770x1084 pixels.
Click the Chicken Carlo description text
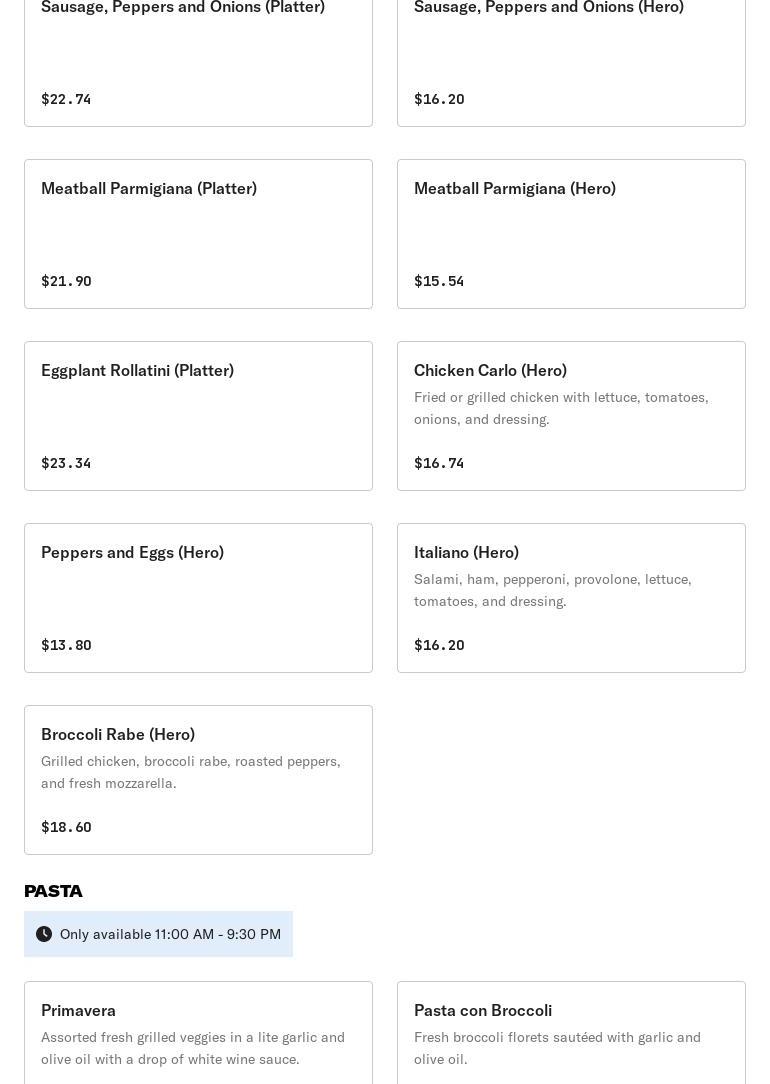[561, 408]
